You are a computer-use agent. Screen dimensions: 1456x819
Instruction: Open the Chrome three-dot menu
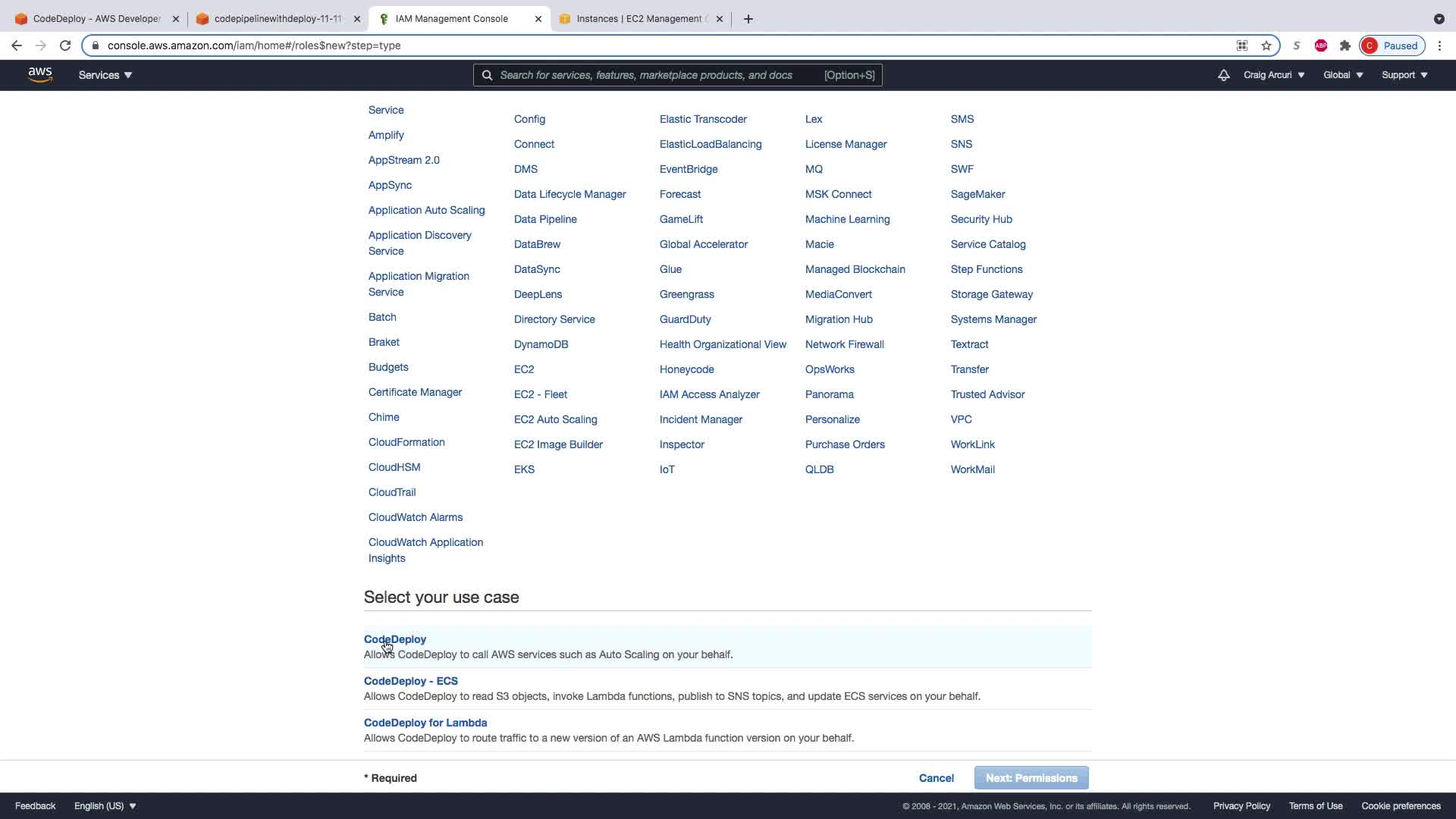click(x=1439, y=45)
